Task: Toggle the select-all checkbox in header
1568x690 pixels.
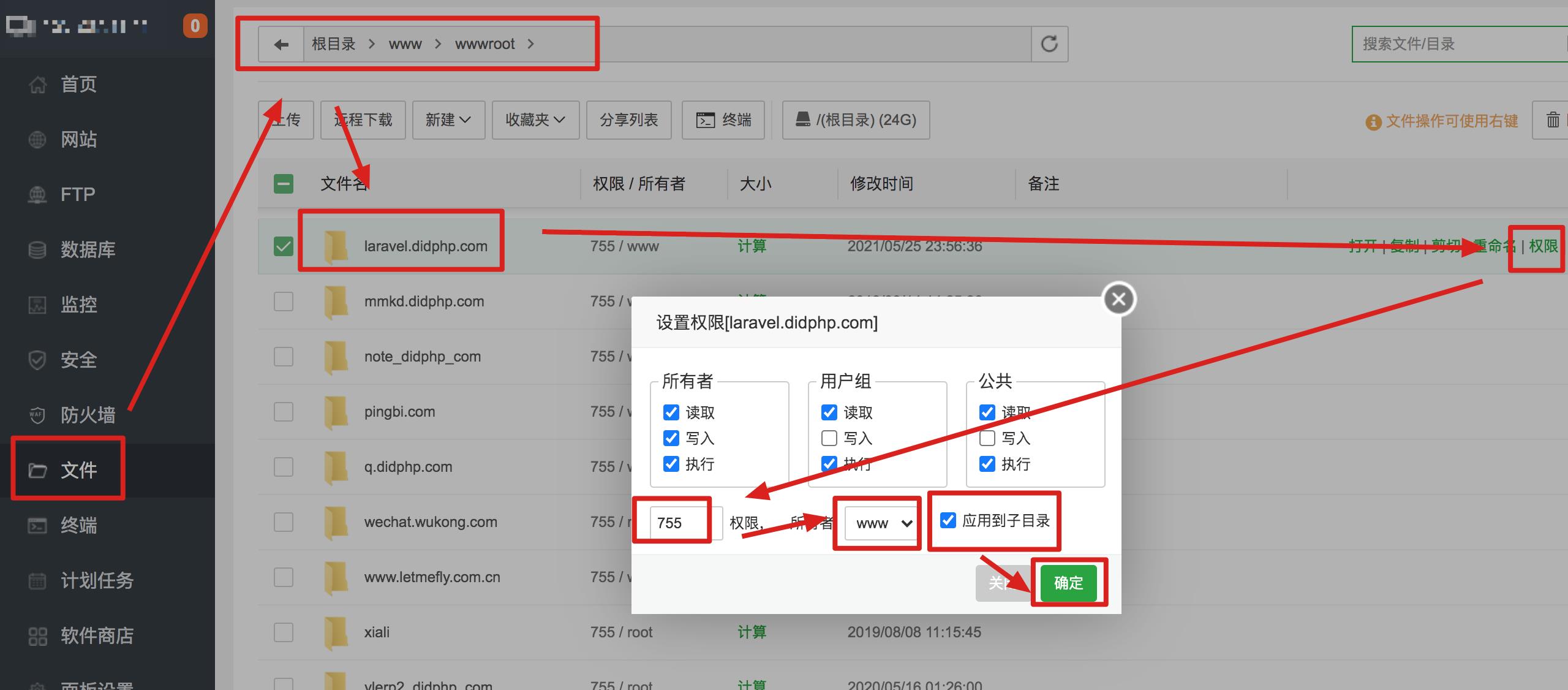Action: click(x=284, y=184)
